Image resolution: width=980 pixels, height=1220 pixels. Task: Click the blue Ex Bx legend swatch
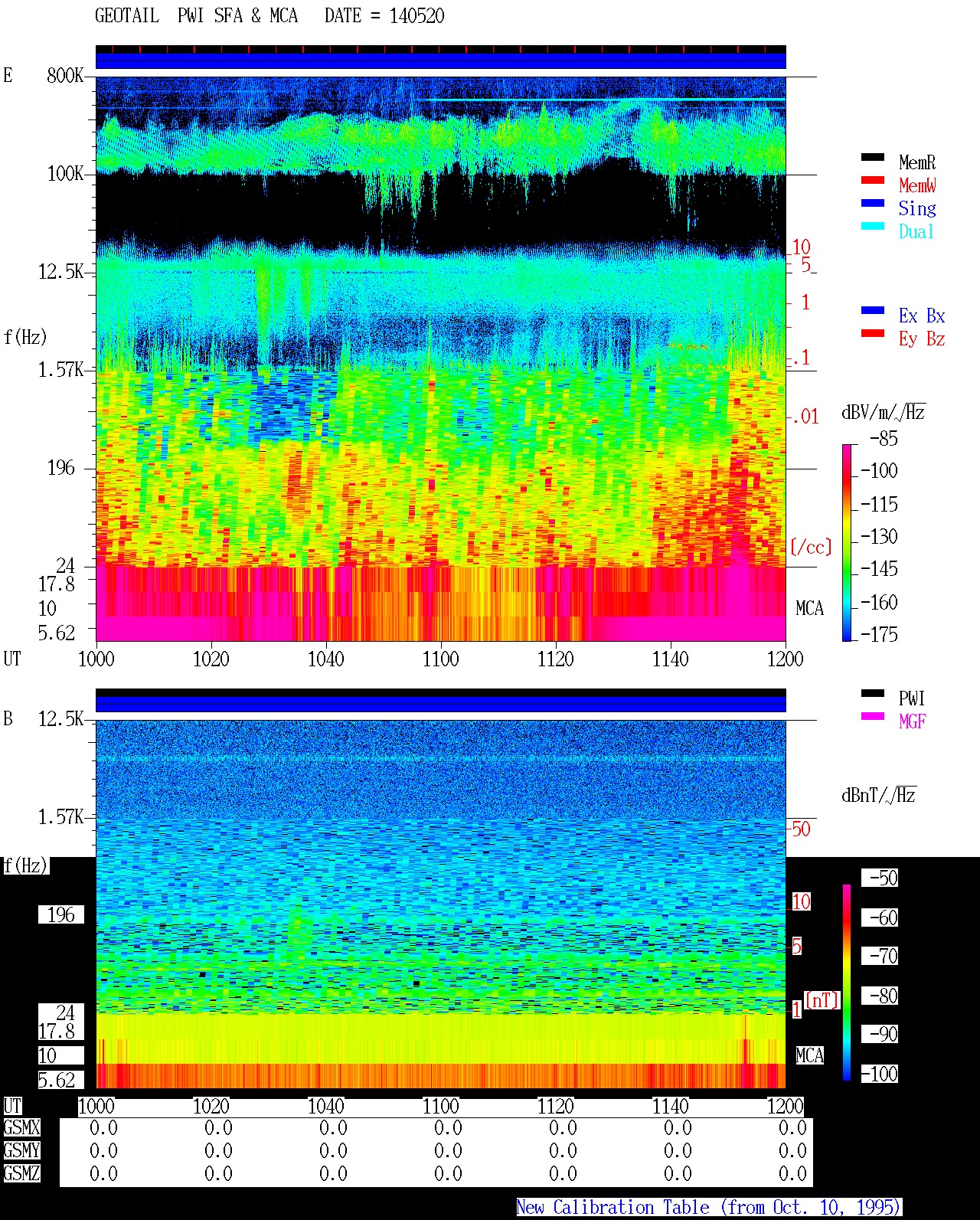(x=873, y=310)
